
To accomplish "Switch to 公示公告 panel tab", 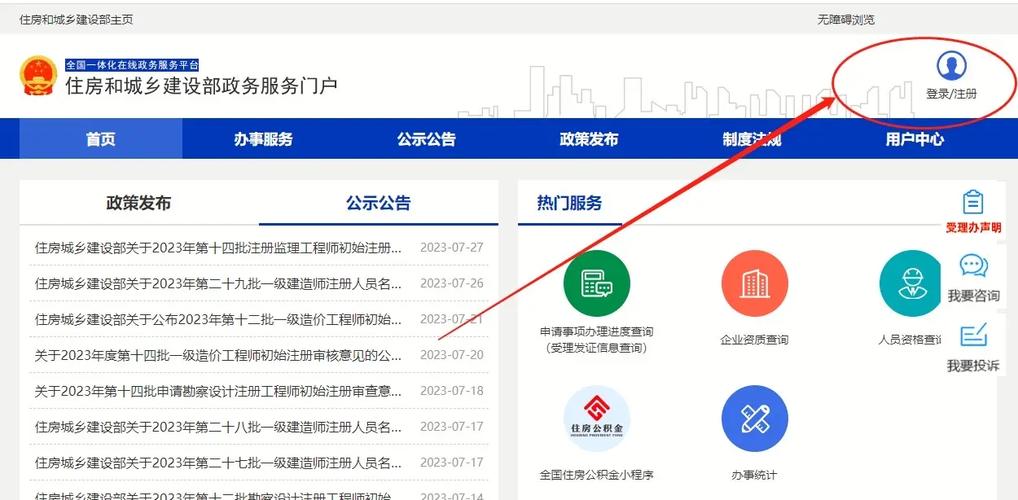I will (379, 203).
